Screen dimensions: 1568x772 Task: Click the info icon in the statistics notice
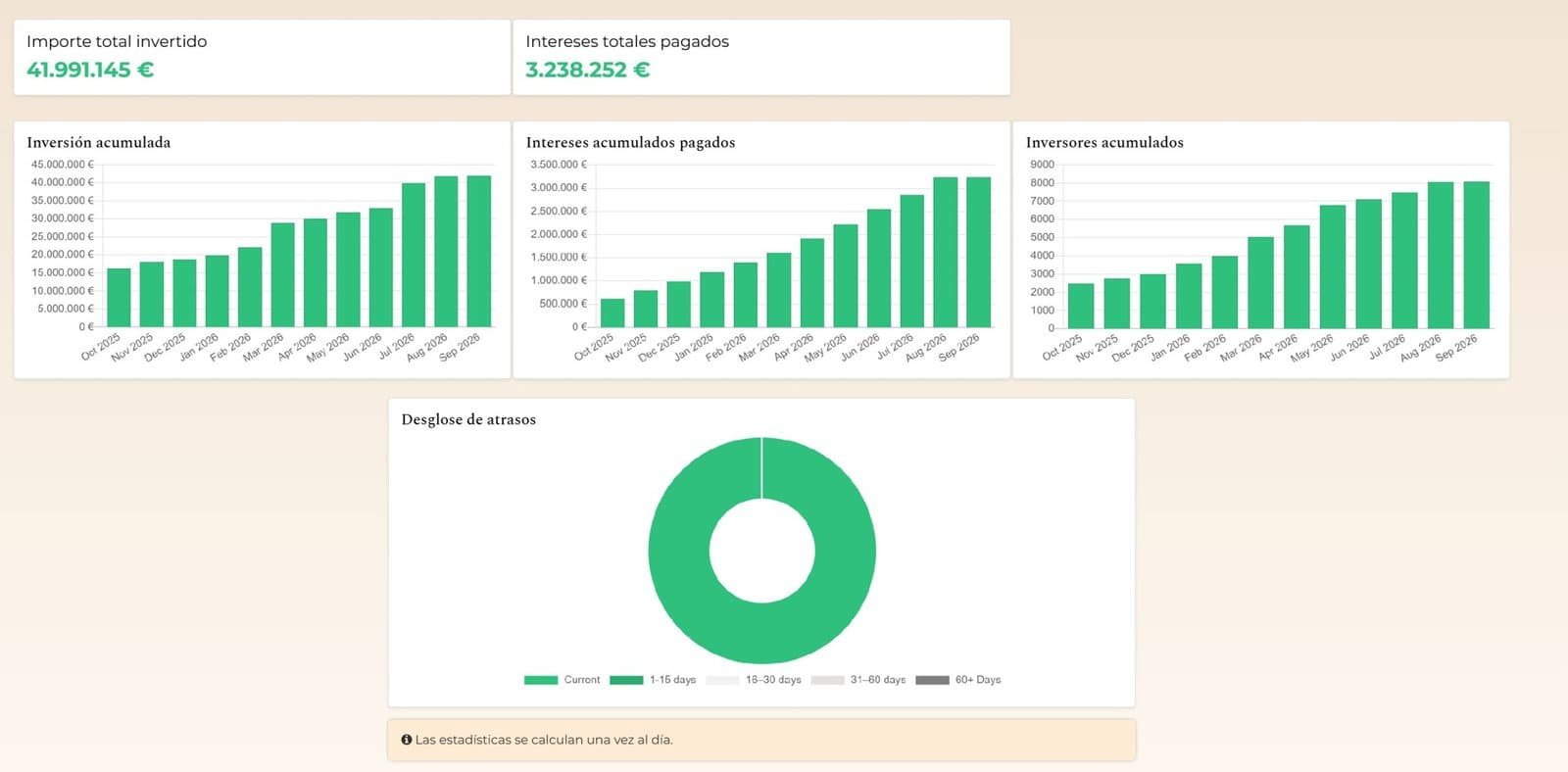pos(407,740)
